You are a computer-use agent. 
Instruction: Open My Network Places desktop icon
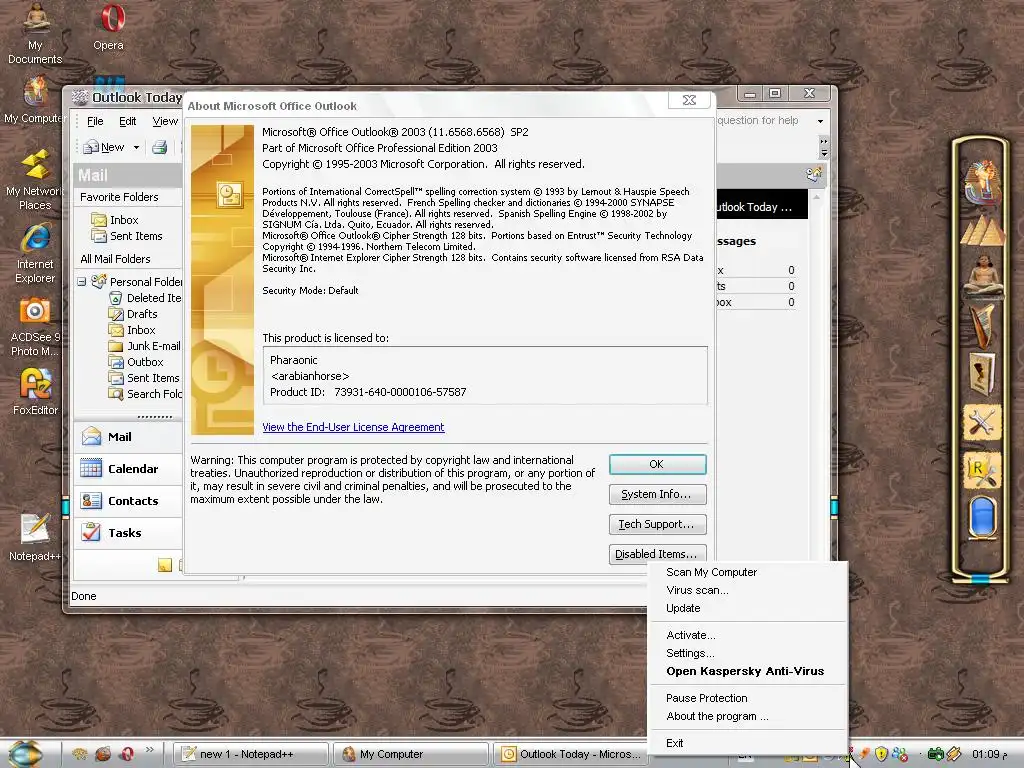35,179
